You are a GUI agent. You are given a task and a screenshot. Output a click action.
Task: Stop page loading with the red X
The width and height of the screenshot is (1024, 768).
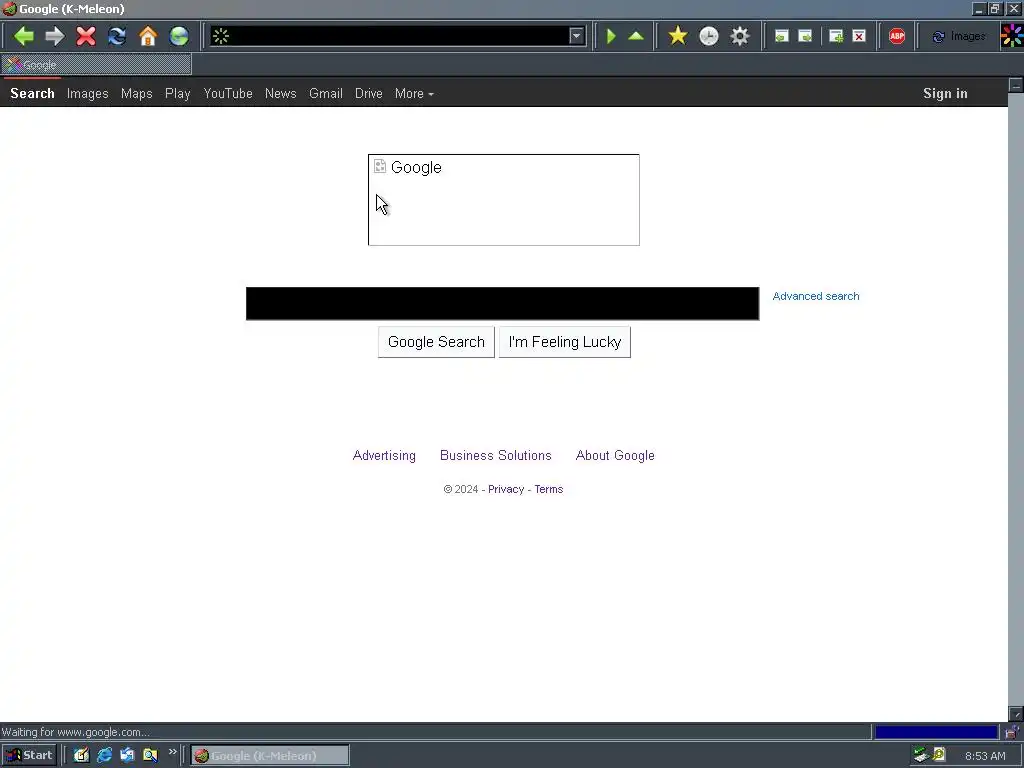[86, 36]
